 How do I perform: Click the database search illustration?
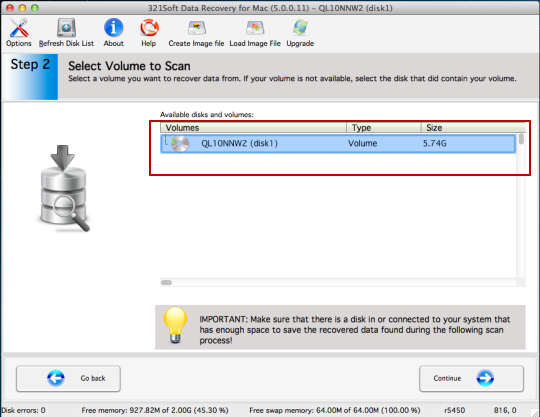(x=64, y=189)
